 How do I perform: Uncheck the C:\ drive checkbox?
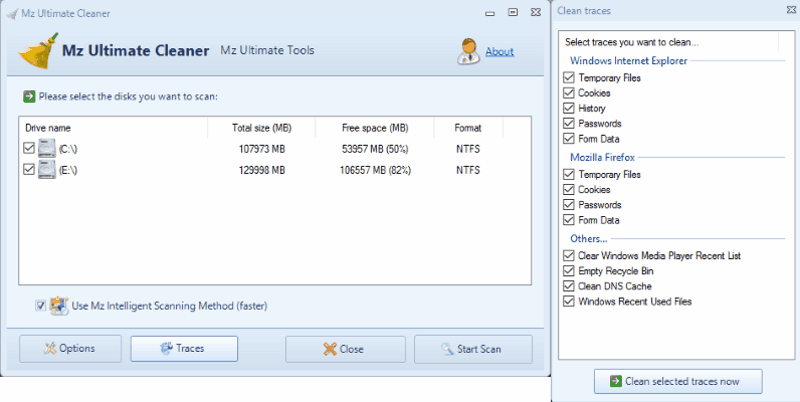29,148
